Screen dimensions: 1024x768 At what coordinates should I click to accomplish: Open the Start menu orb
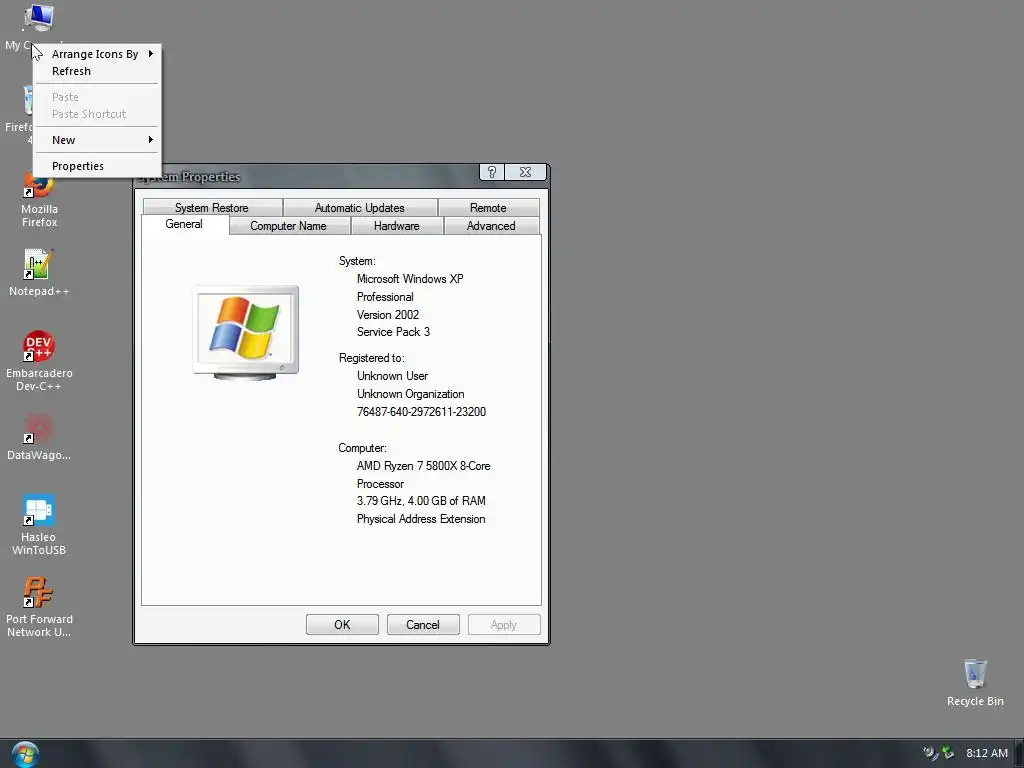[x=25, y=754]
